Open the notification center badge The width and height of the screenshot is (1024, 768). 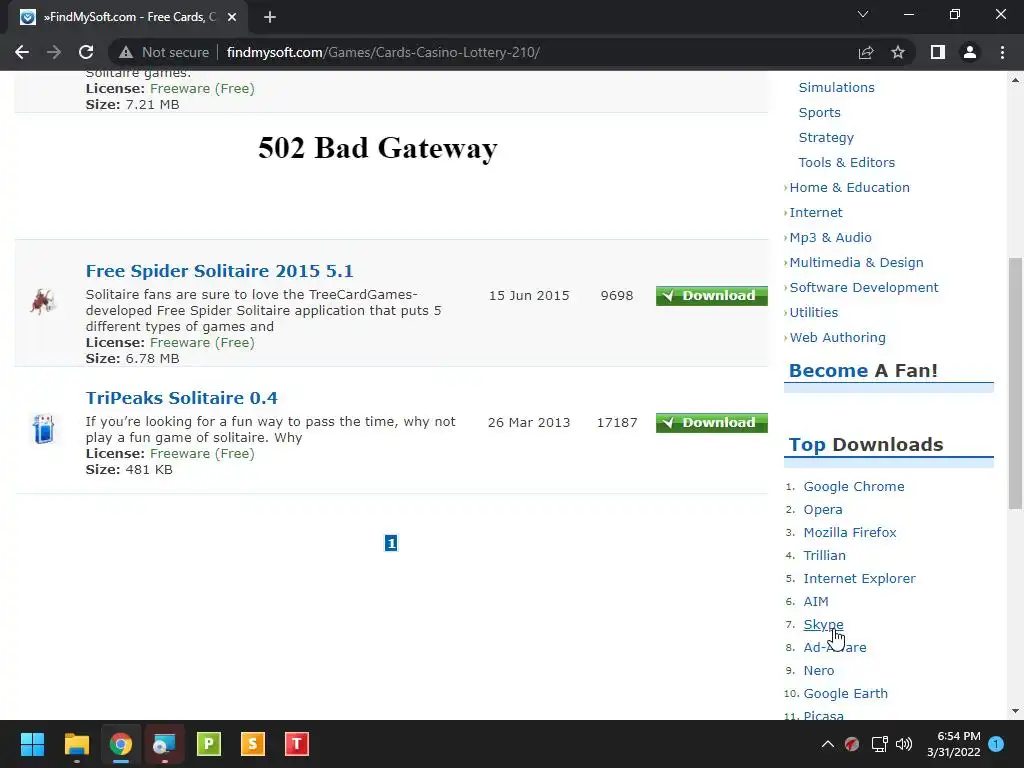pyautogui.click(x=996, y=744)
